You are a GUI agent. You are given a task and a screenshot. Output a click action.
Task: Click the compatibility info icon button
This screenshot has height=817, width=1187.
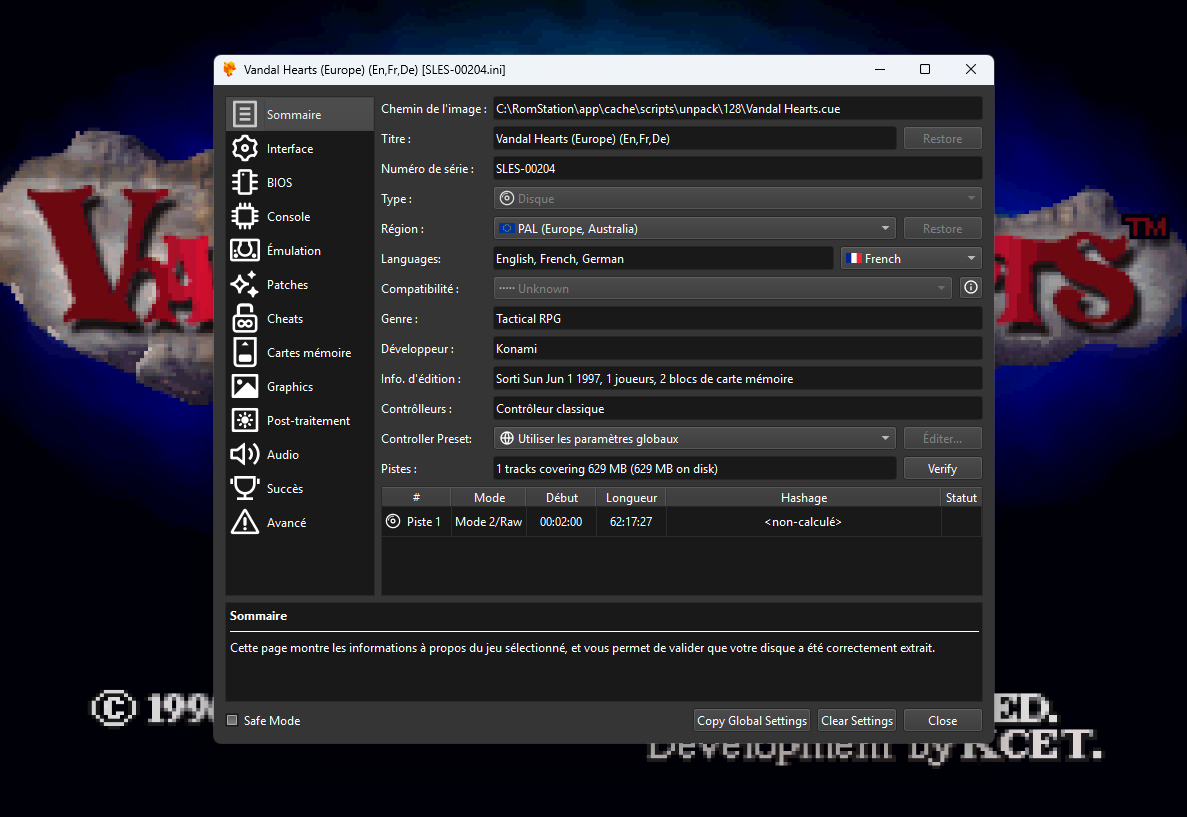(x=970, y=288)
